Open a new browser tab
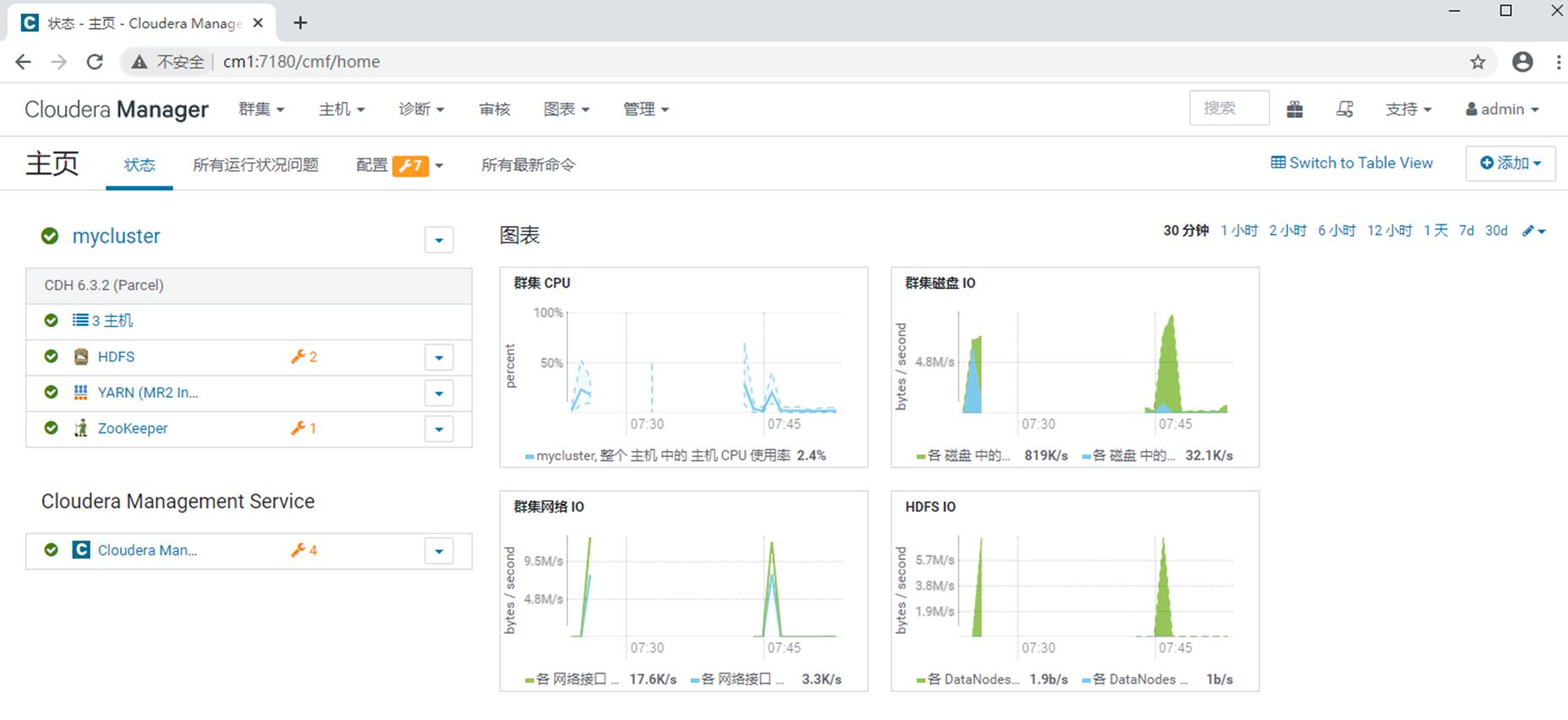This screenshot has width=1568, height=720. point(300,23)
